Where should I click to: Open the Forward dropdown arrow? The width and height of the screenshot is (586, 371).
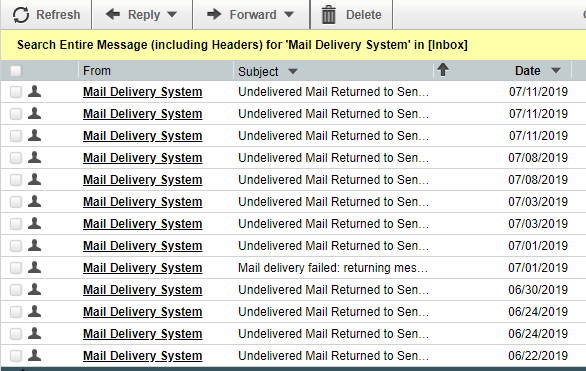(x=289, y=15)
